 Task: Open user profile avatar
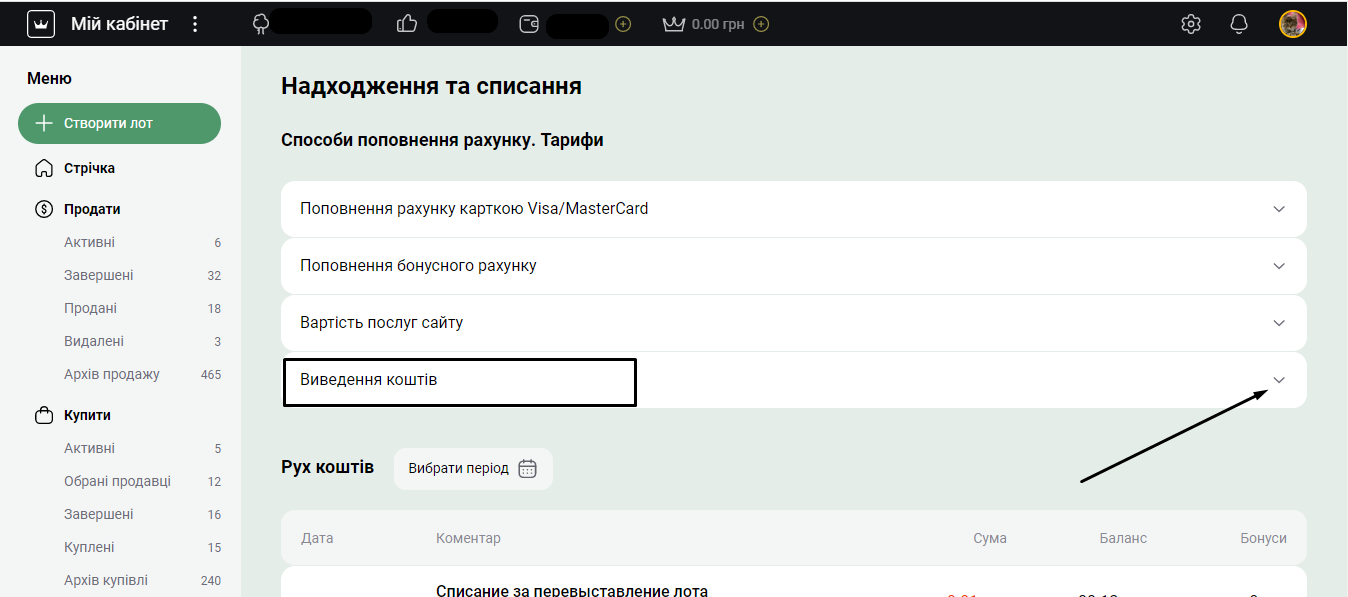coord(1292,24)
